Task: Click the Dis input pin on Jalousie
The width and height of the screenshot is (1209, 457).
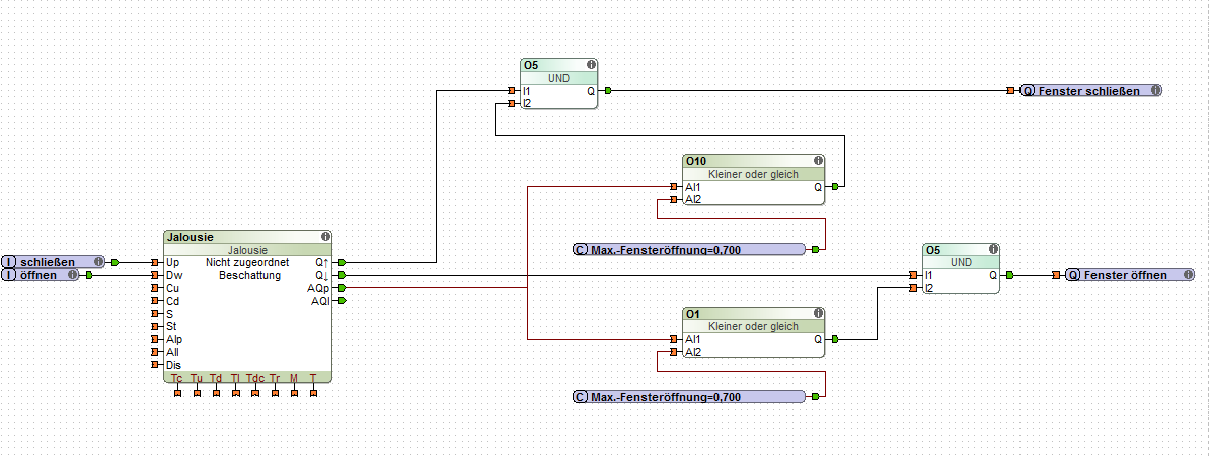Action: tap(155, 366)
